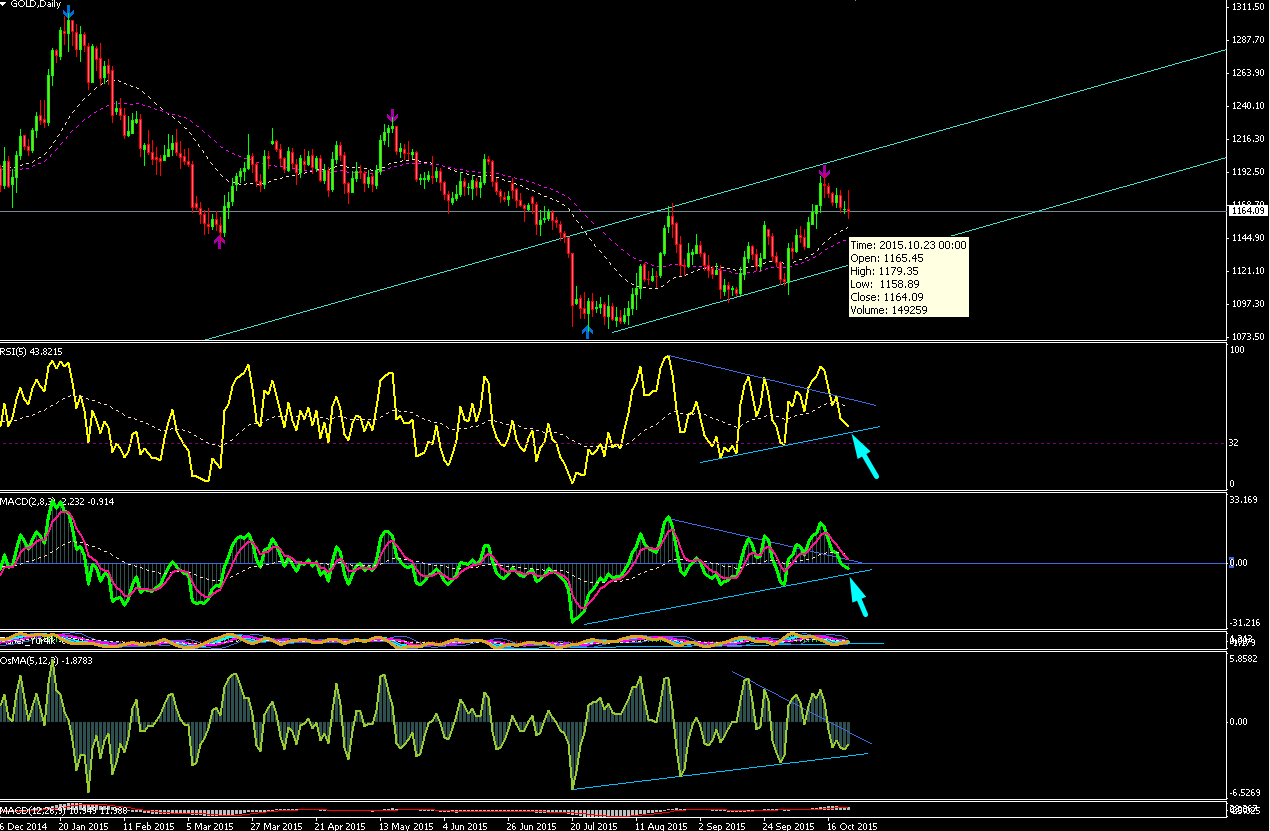Select the magenta up arrow below the March low
The width and height of the screenshot is (1270, 831).
pos(220,241)
